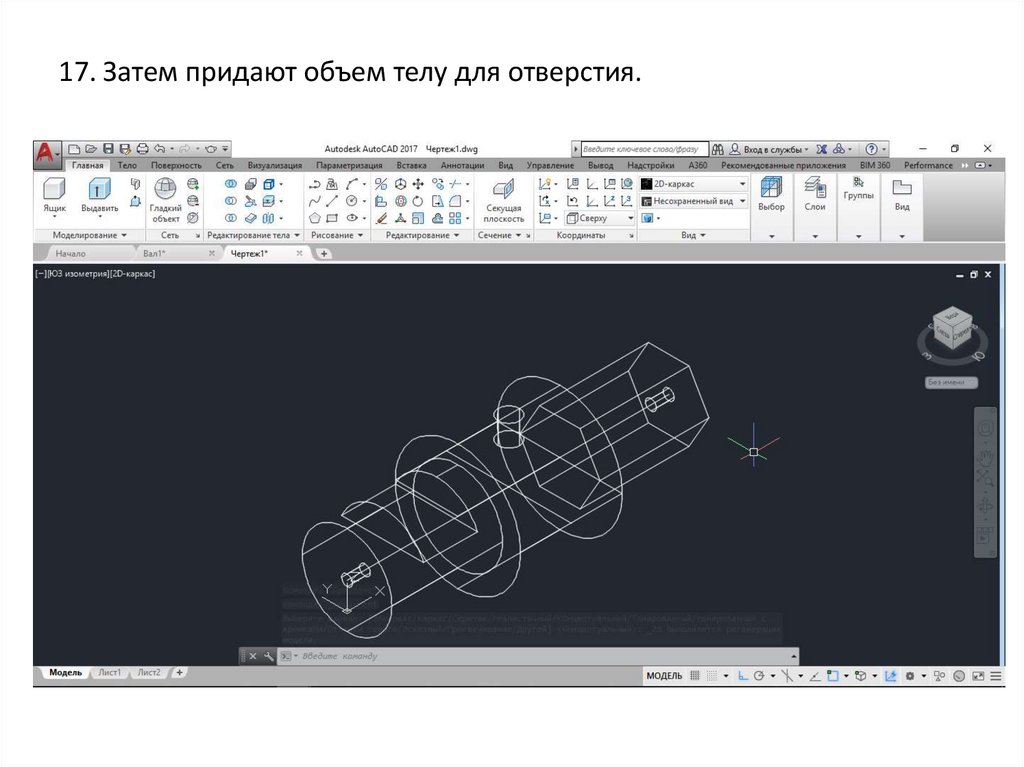Add a new layout with plus button
The image size is (1024, 767).
(x=179, y=672)
